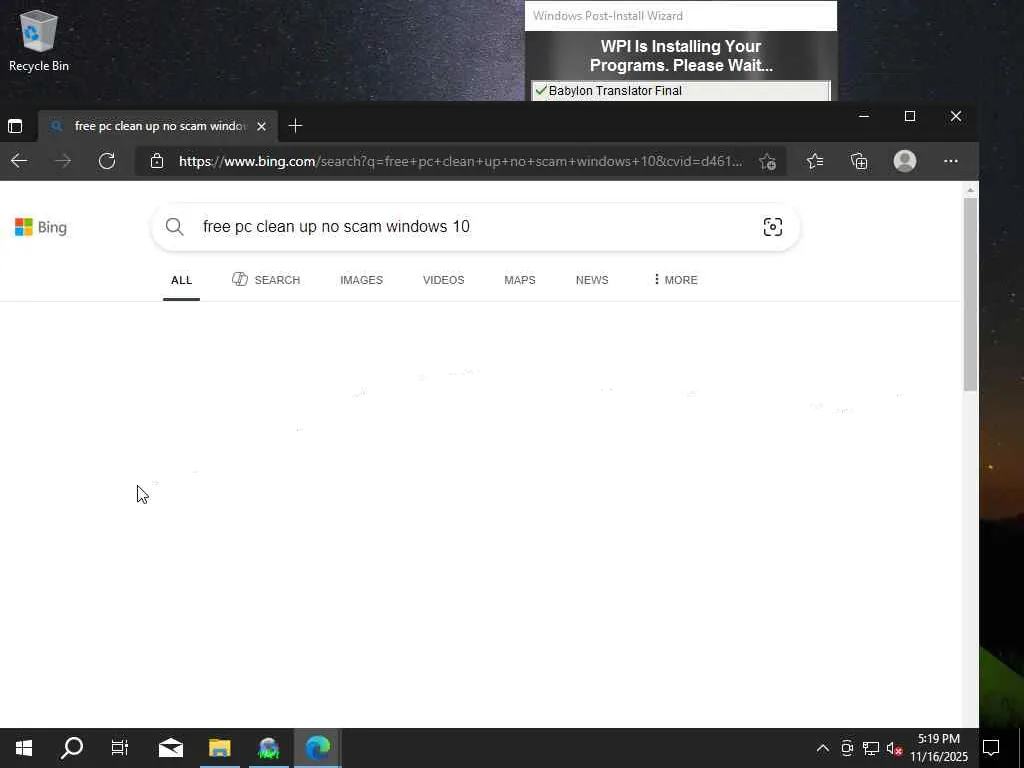1024x768 pixels.
Task: Open the clock showing 5:19 PM
Action: (x=939, y=748)
